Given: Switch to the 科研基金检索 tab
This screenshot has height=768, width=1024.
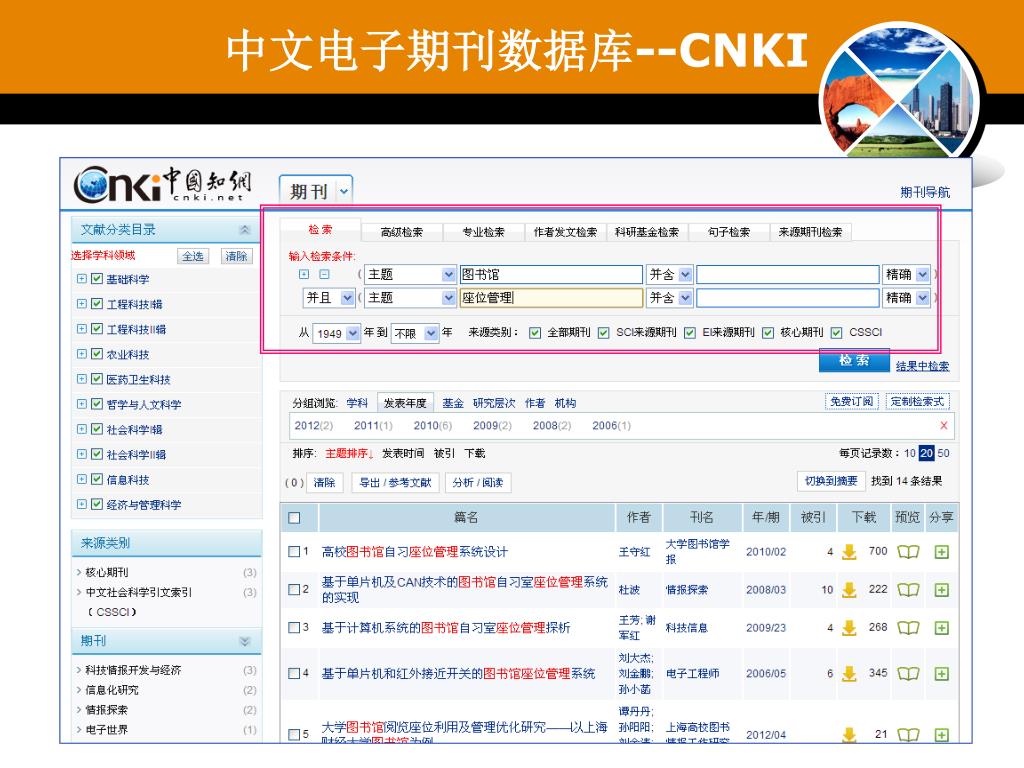Looking at the screenshot, I should coord(647,232).
